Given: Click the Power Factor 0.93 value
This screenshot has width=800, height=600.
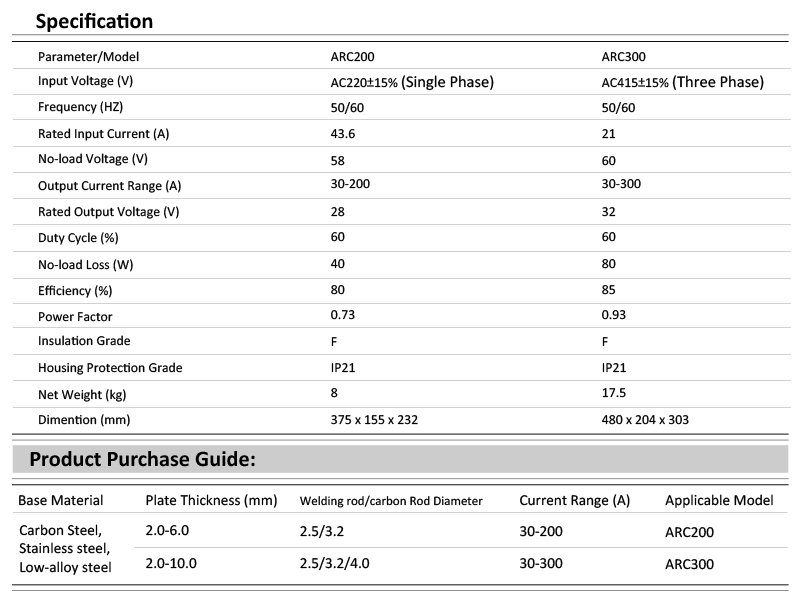Looking at the screenshot, I should point(613,315).
